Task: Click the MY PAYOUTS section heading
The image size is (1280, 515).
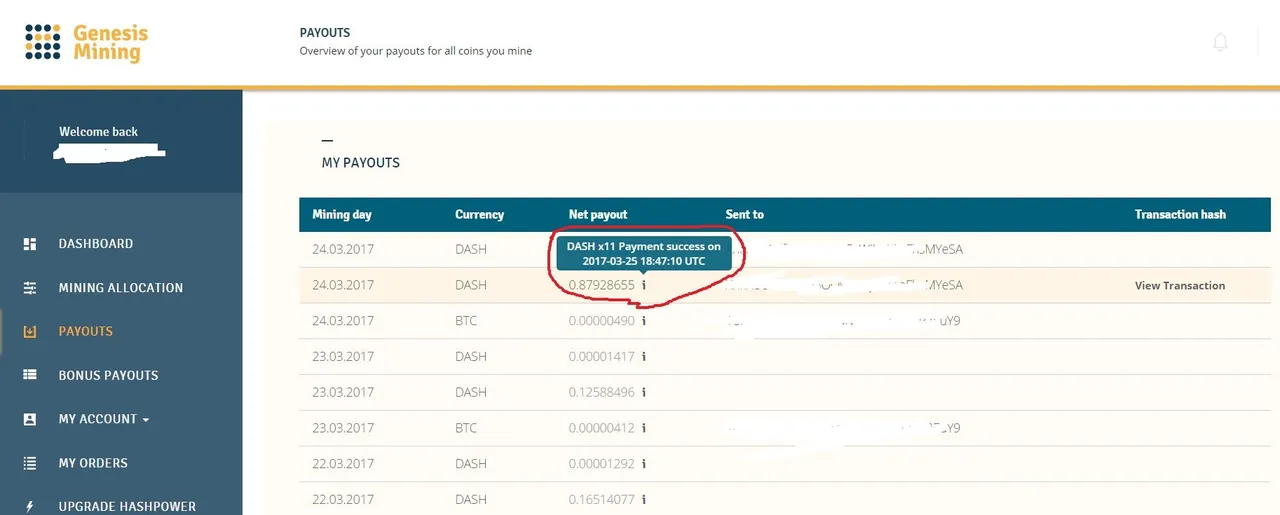Action: (361, 162)
